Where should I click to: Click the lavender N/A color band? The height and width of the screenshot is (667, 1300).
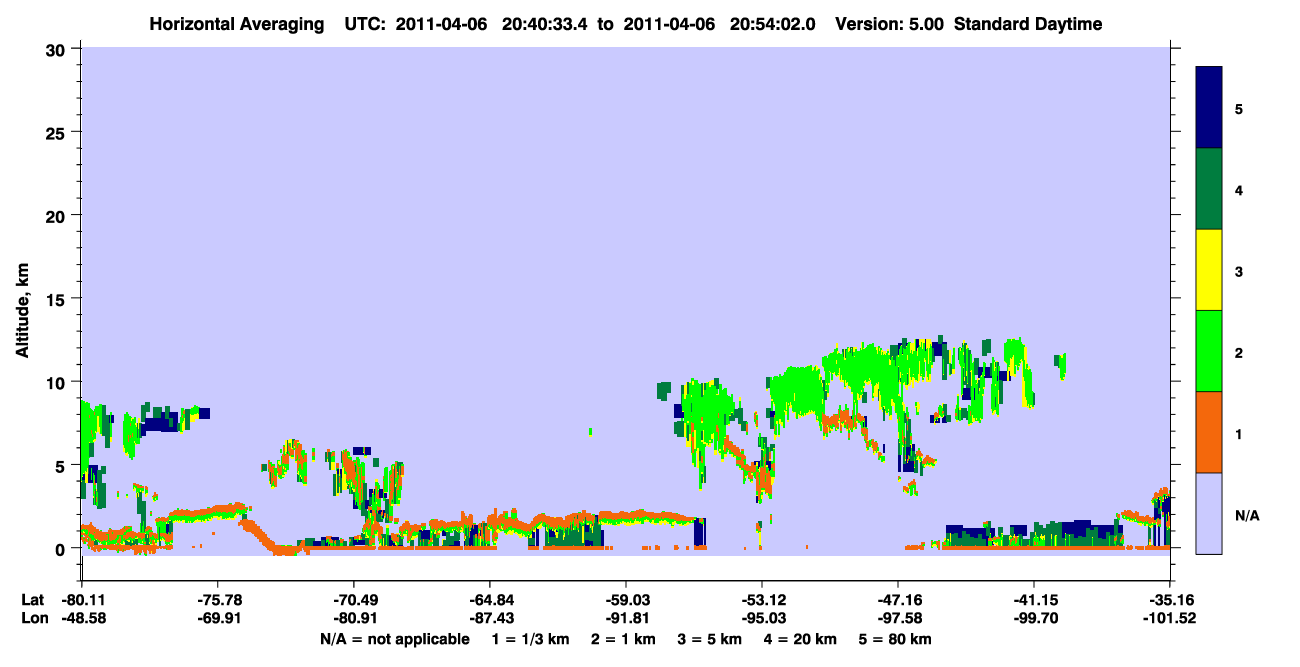[x=1209, y=513]
